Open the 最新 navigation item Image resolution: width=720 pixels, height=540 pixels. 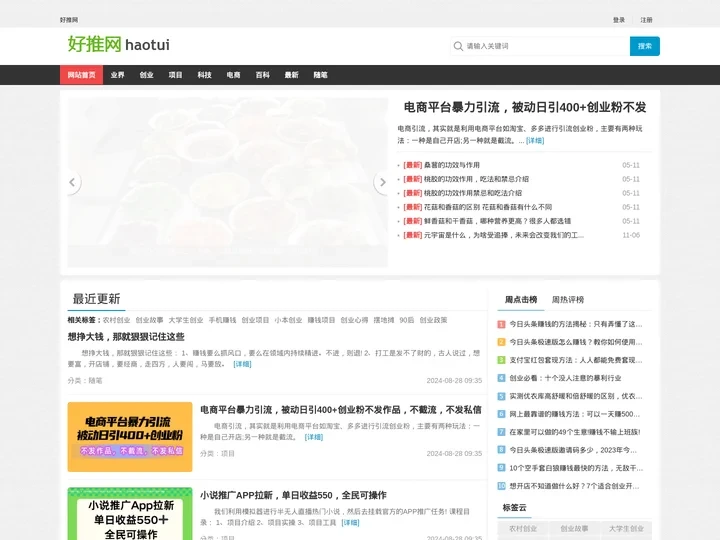click(292, 75)
